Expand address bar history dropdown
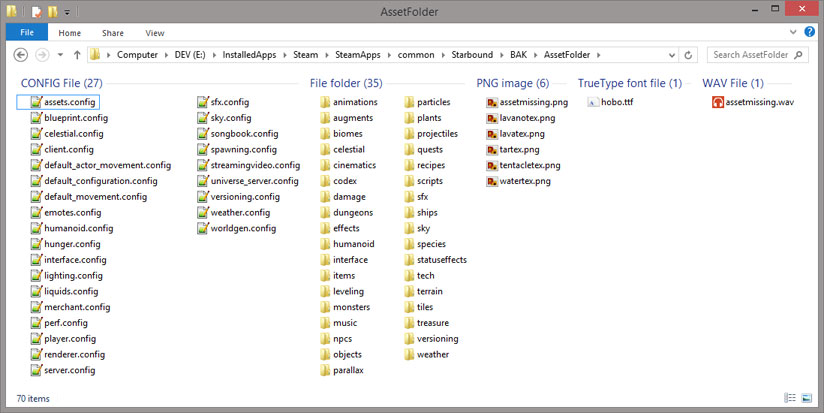 pos(672,55)
